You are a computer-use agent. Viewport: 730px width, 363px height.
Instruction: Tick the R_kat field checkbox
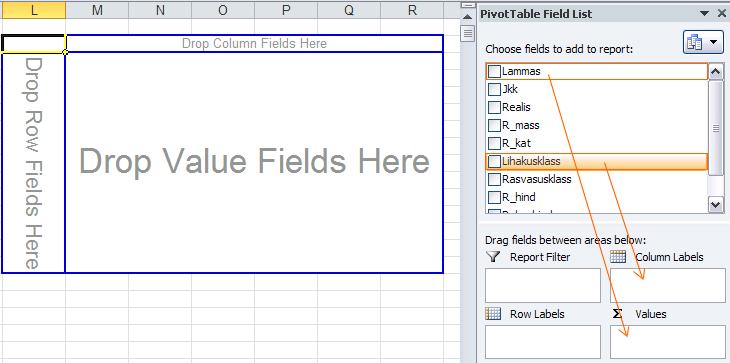point(494,143)
